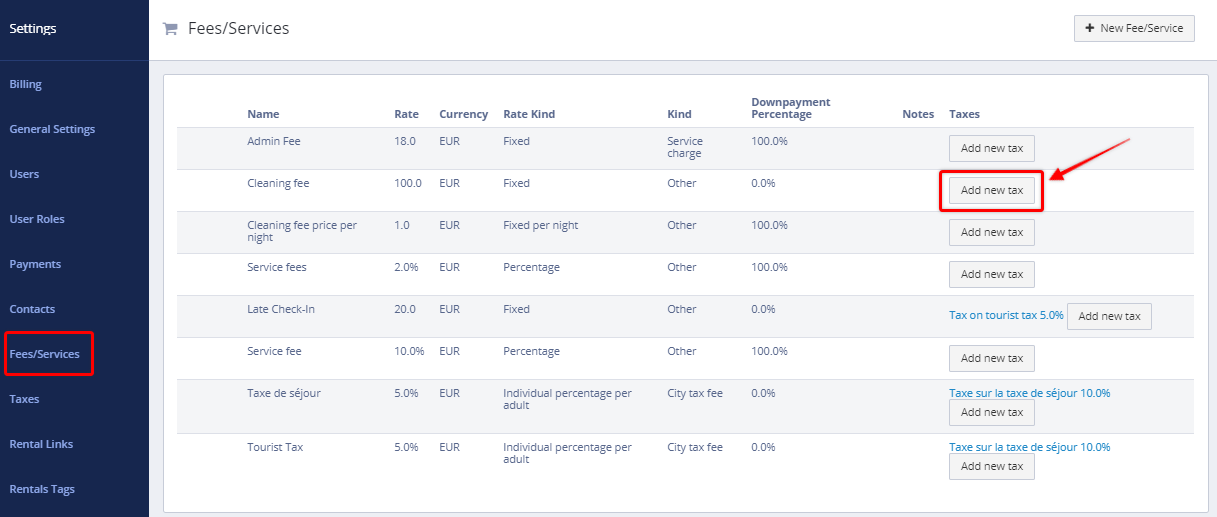
Task: Go to Users in the sidebar
Action: click(24, 174)
